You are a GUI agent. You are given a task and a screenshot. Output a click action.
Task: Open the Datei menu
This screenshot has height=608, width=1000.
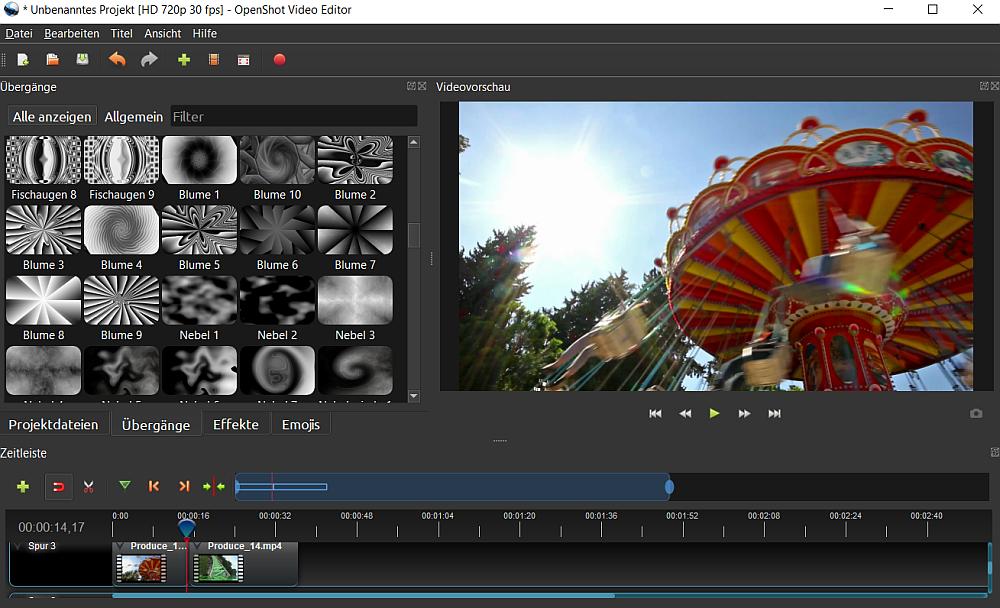18,33
